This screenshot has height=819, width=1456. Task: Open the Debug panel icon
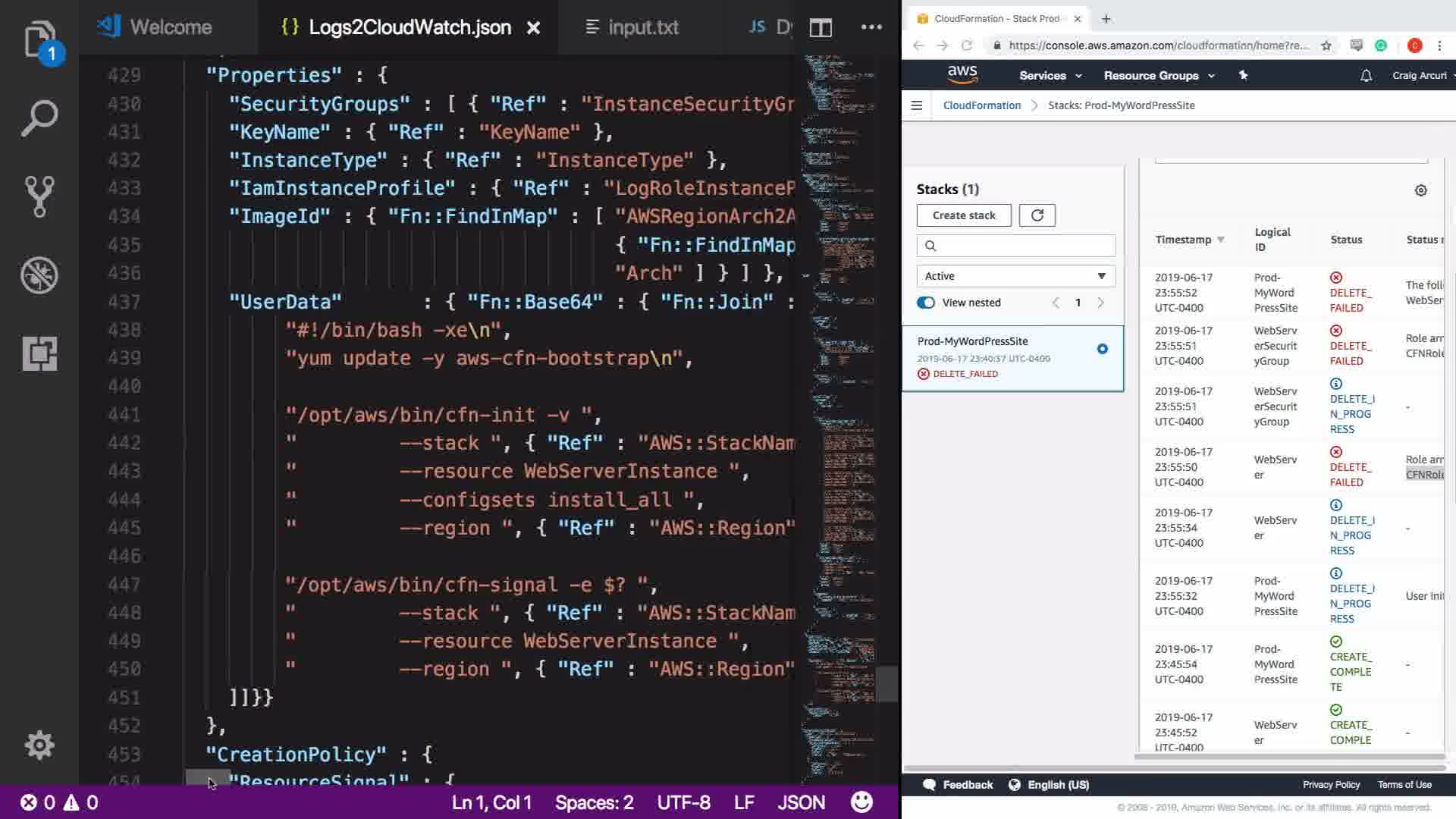click(39, 275)
